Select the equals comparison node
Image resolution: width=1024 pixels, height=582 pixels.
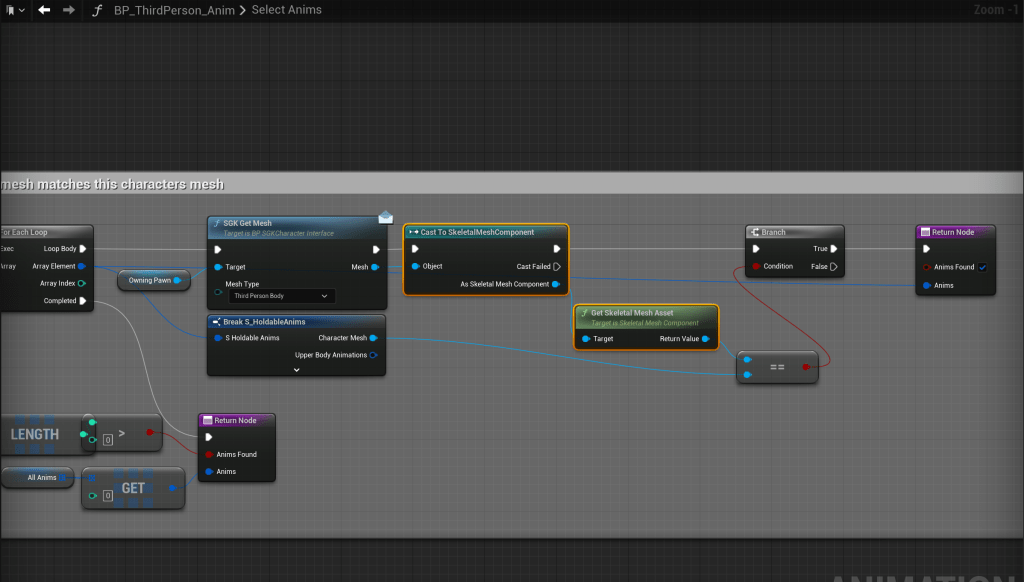pyautogui.click(x=776, y=368)
